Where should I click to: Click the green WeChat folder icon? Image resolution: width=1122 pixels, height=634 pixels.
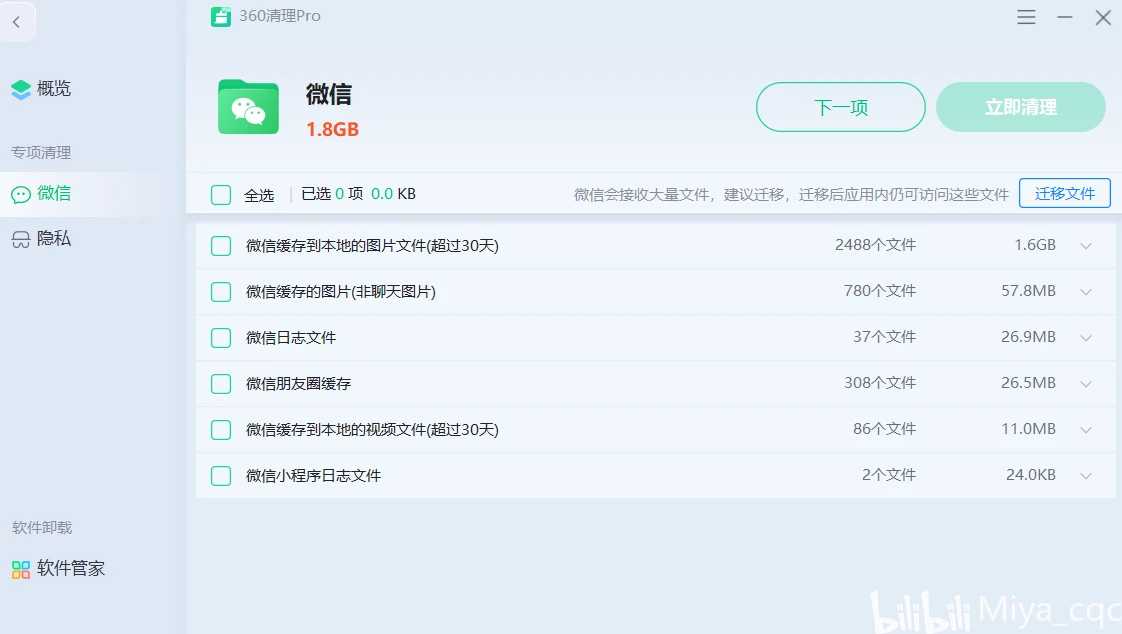tap(248, 107)
